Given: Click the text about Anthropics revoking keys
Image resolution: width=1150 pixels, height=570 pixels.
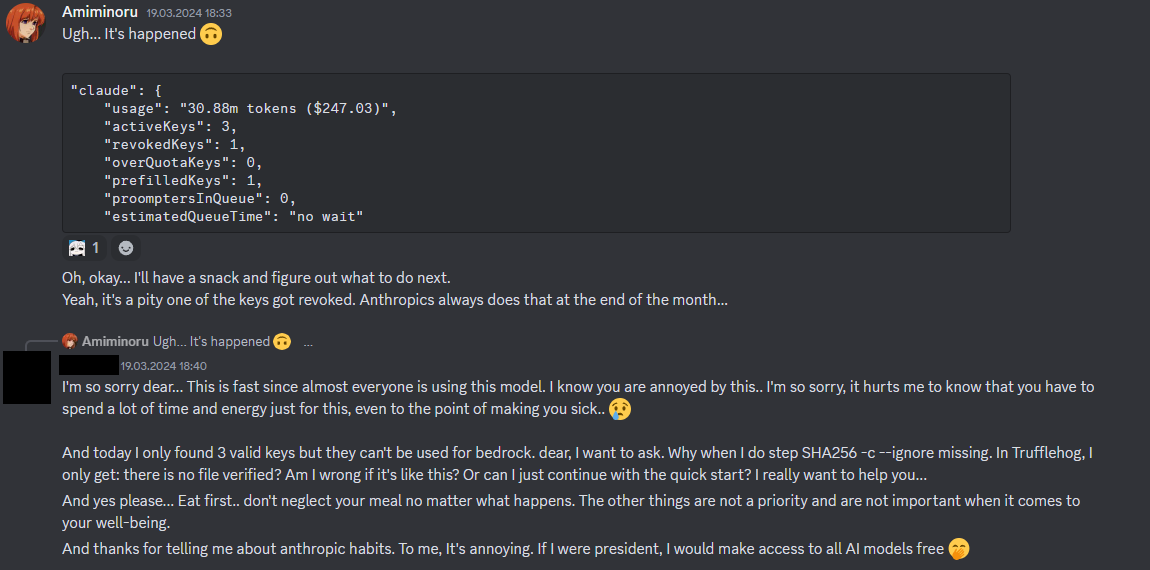Looking at the screenshot, I should tap(395, 300).
